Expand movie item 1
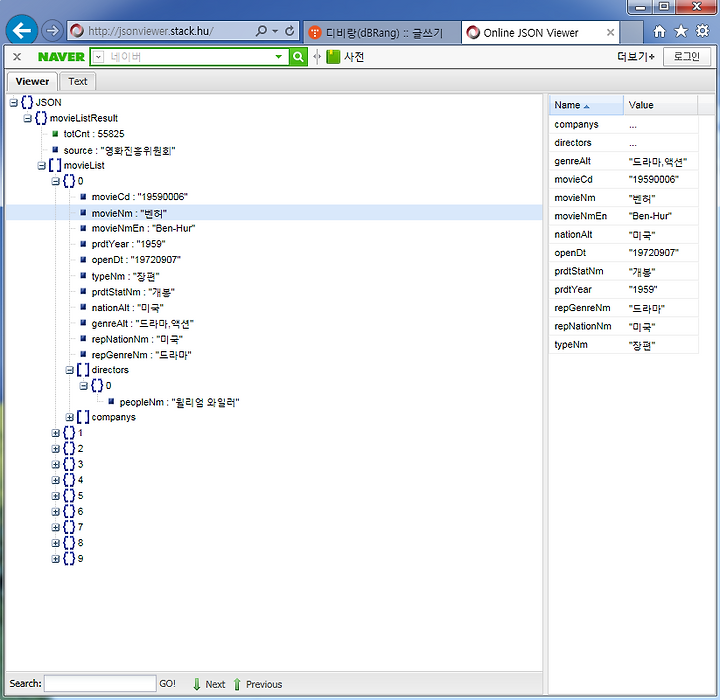This screenshot has width=720, height=700. 56,433
